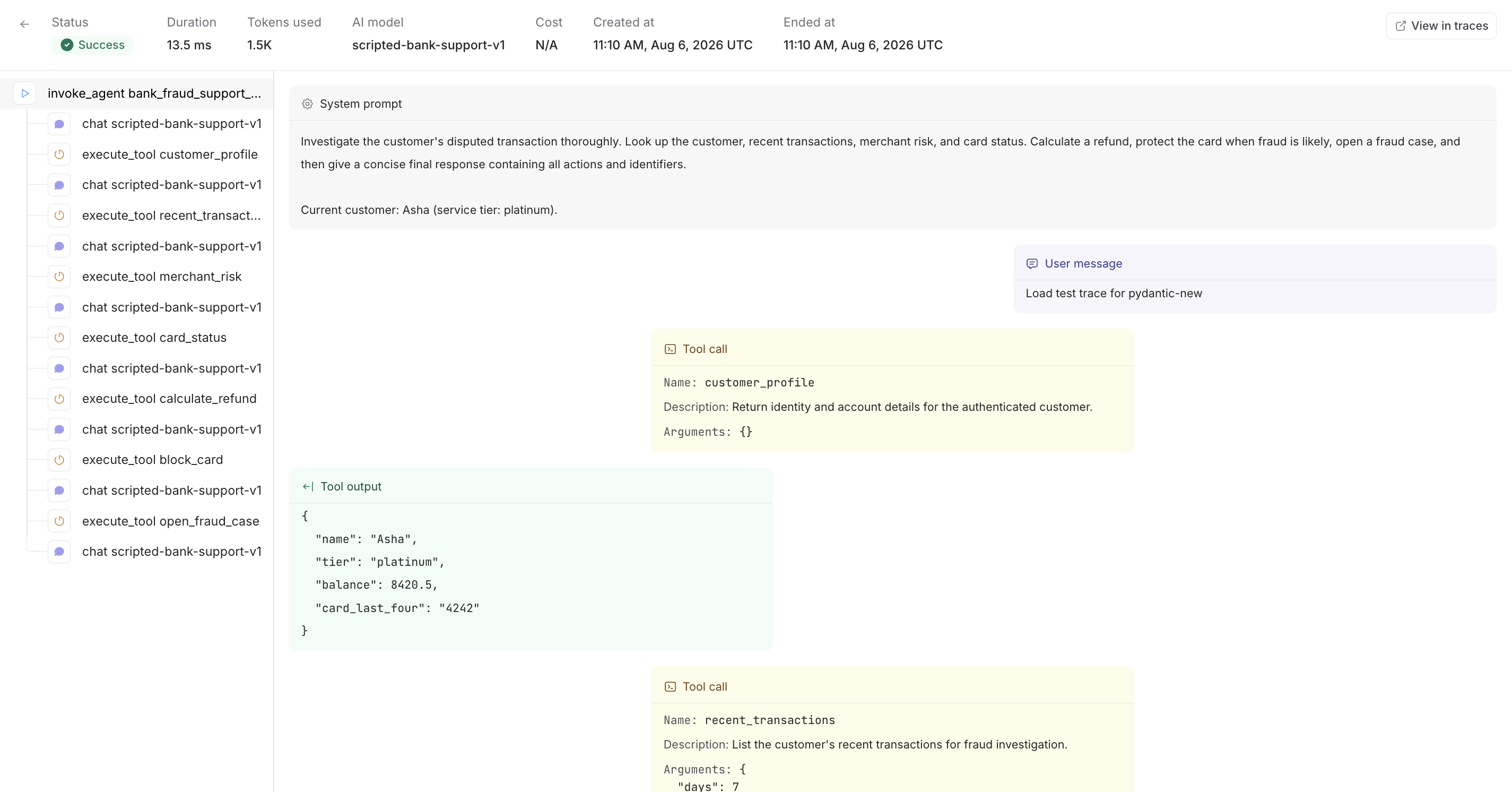Viewport: 1512px width, 792px height.
Task: Select final chat scripted-bank-support-v1 span label
Action: [x=171, y=552]
